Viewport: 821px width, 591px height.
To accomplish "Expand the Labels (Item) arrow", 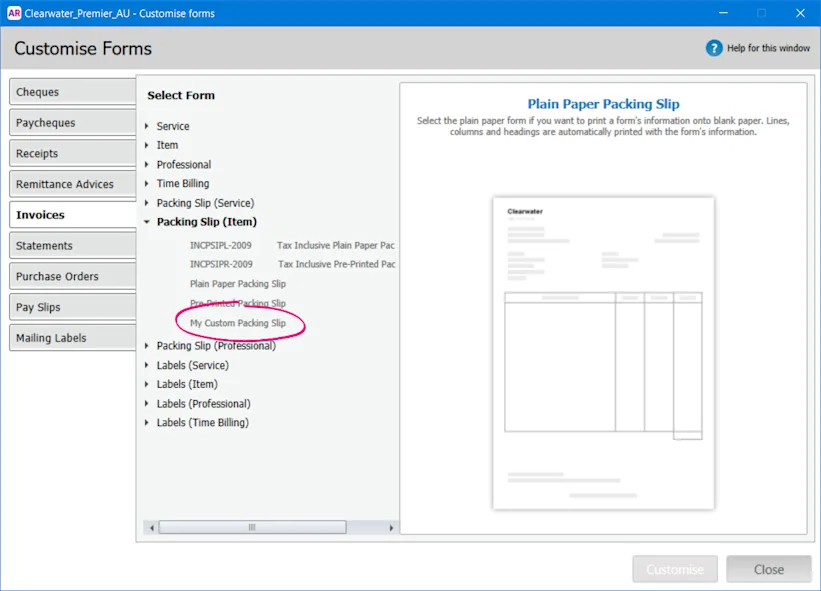I will point(147,384).
